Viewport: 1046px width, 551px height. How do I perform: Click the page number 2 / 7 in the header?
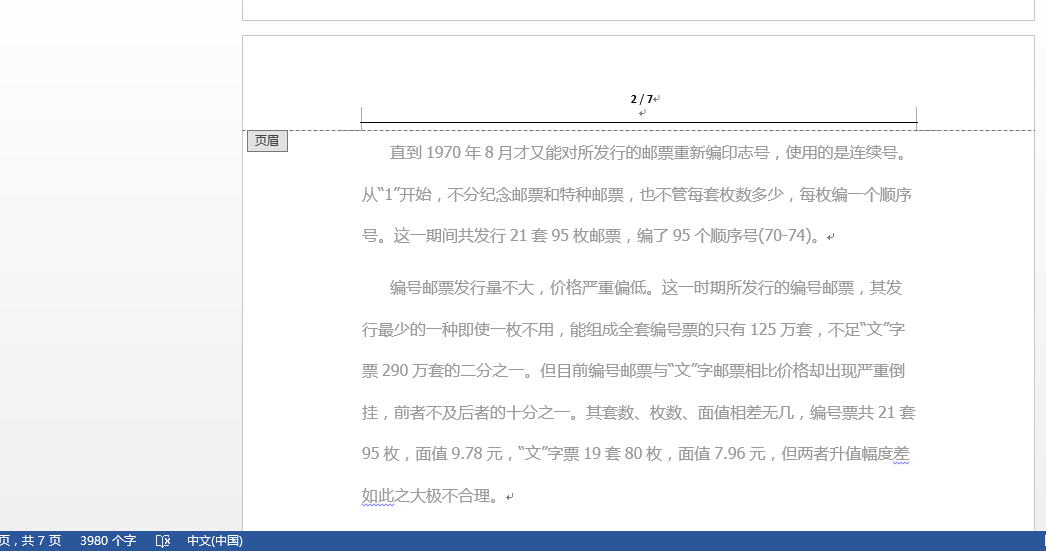pyautogui.click(x=642, y=99)
